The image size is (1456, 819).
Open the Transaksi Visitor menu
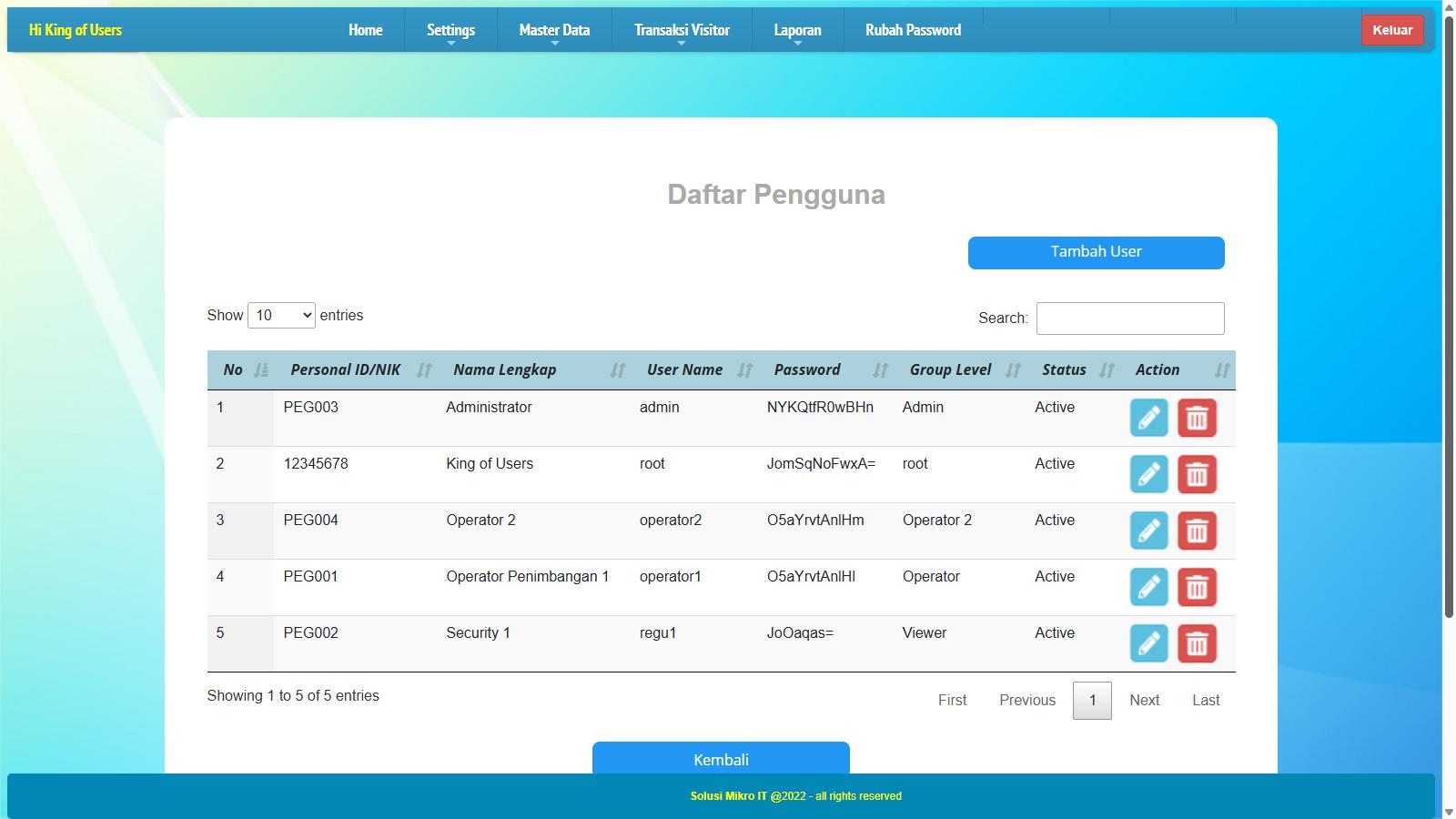[682, 30]
